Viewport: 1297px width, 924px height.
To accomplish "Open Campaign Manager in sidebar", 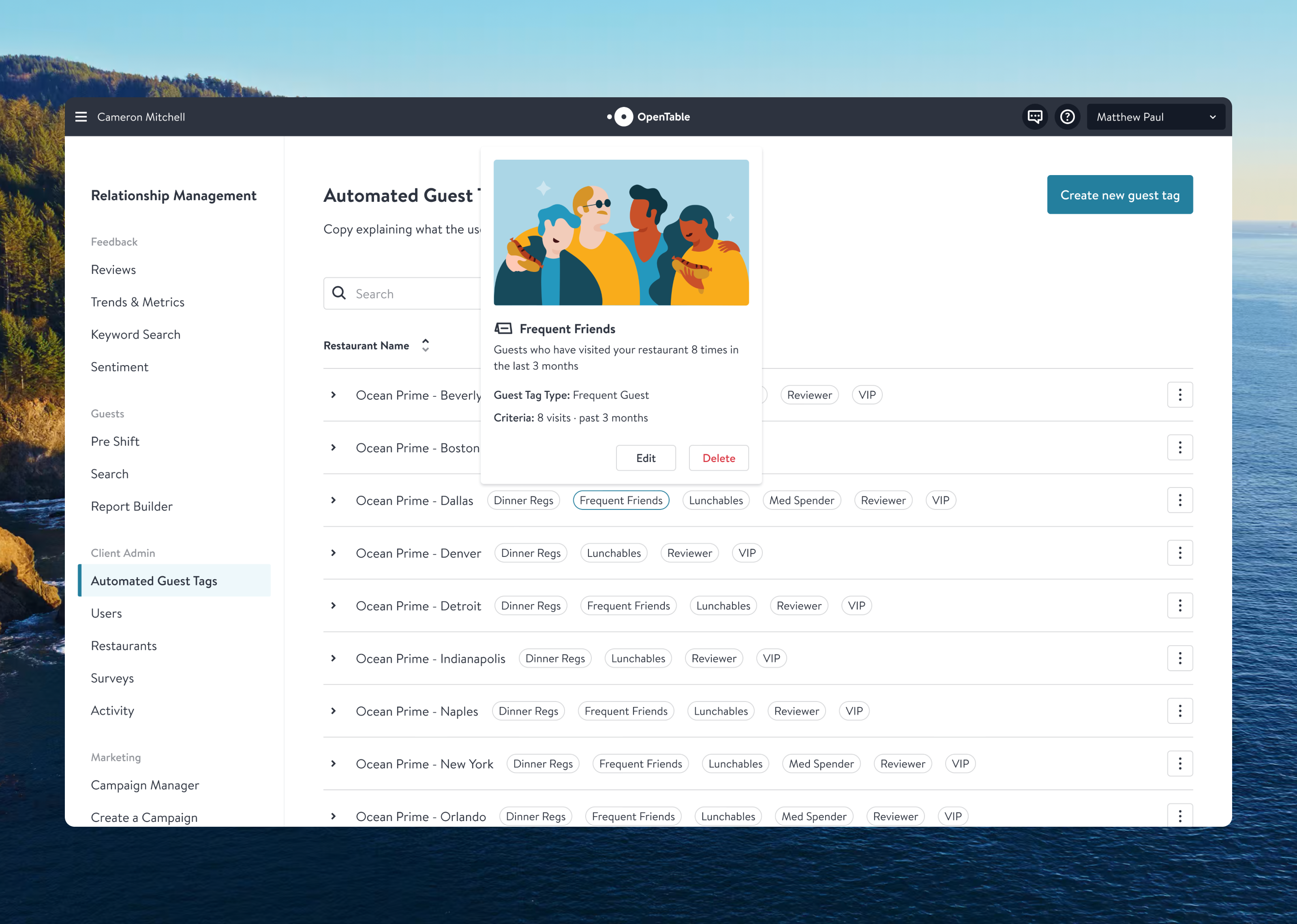I will click(145, 785).
